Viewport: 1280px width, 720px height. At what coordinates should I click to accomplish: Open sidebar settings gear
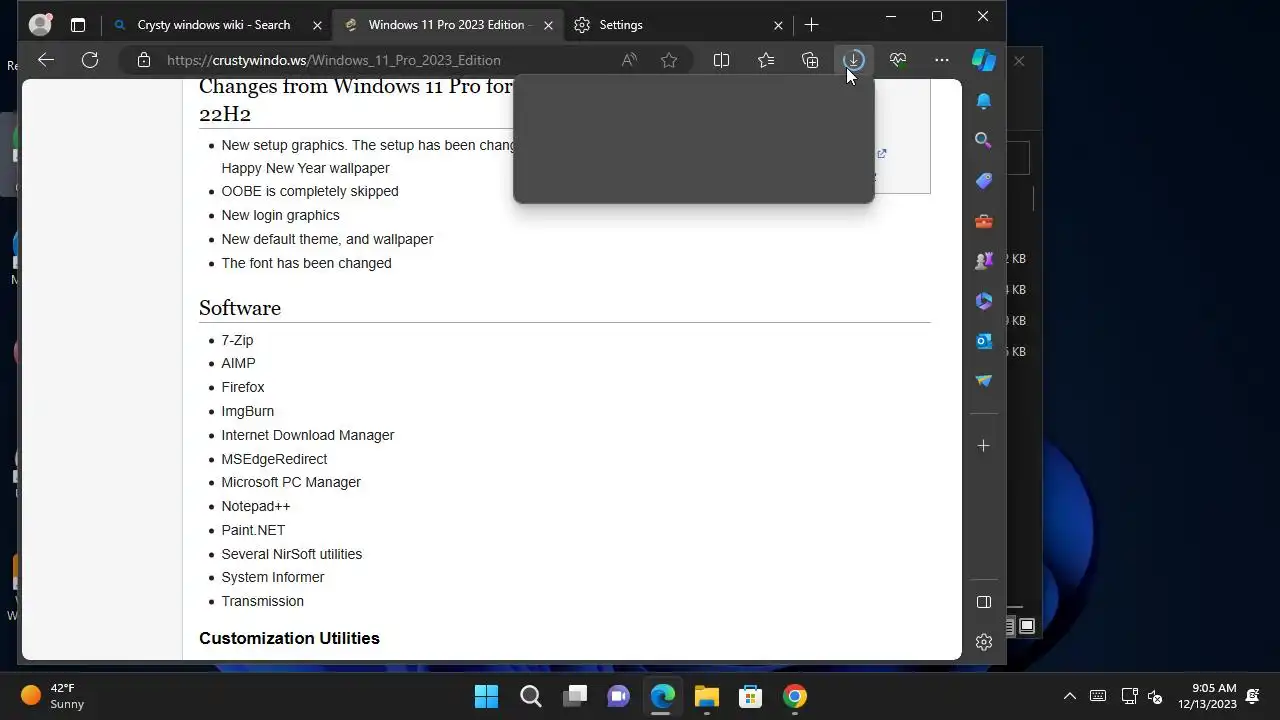984,642
